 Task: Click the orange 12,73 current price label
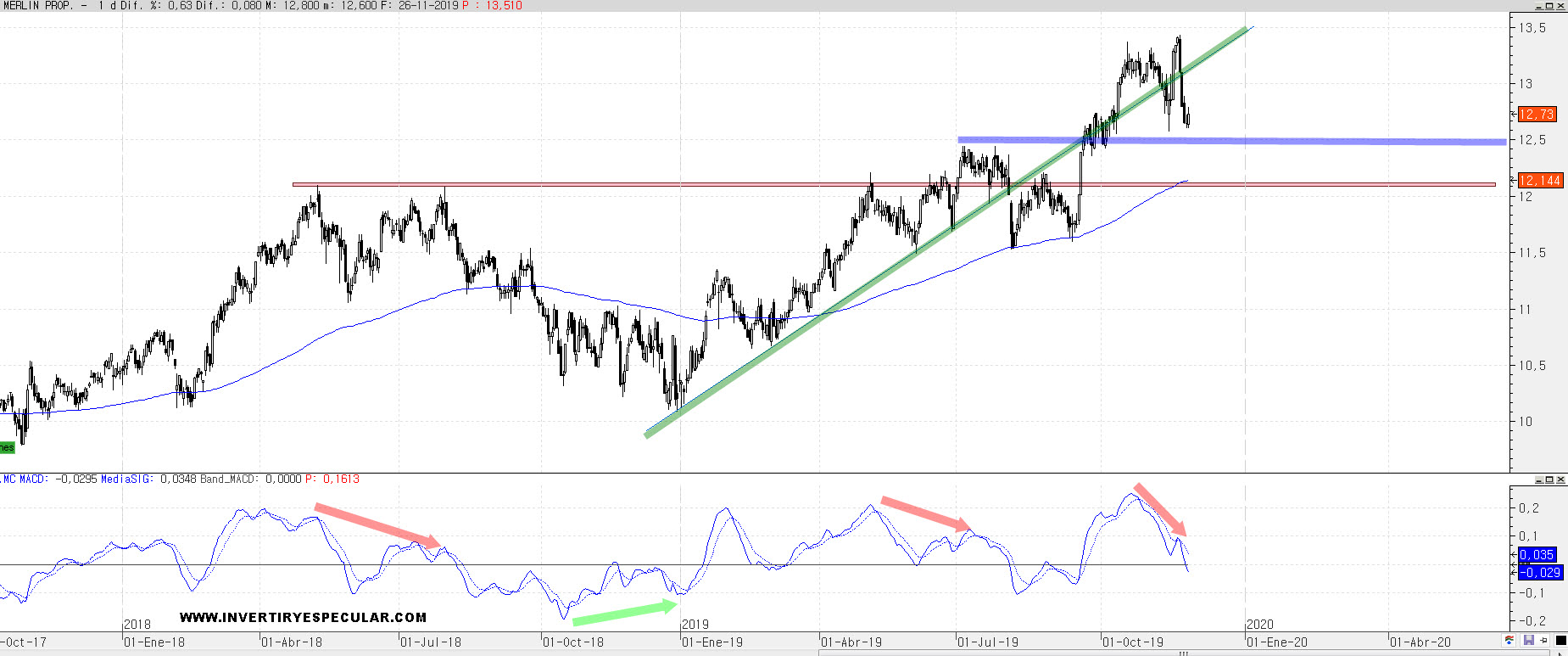(1536, 115)
